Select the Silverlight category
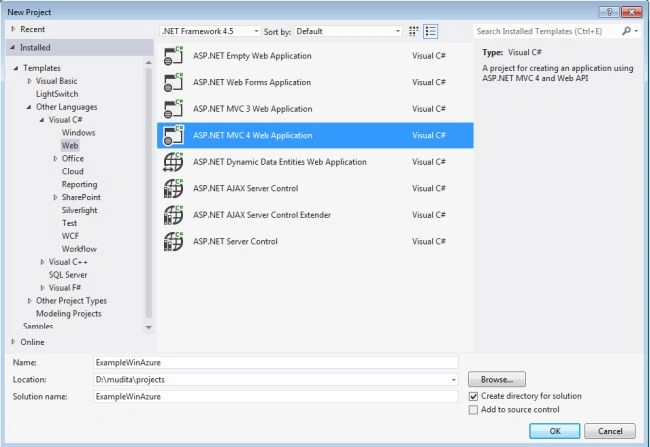 (x=79, y=210)
